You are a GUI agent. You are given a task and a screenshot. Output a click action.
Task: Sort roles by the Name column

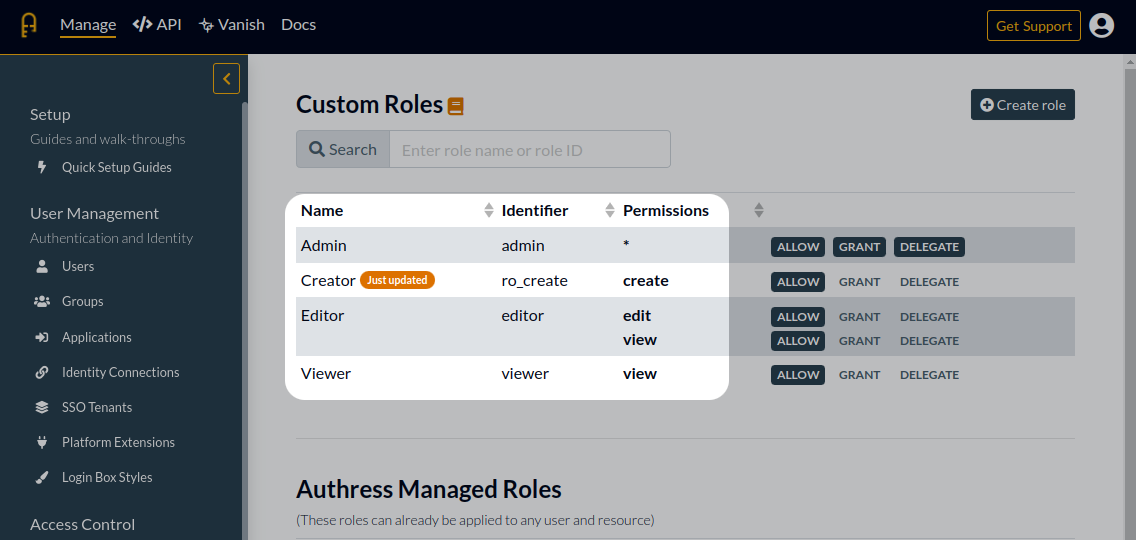click(x=488, y=210)
